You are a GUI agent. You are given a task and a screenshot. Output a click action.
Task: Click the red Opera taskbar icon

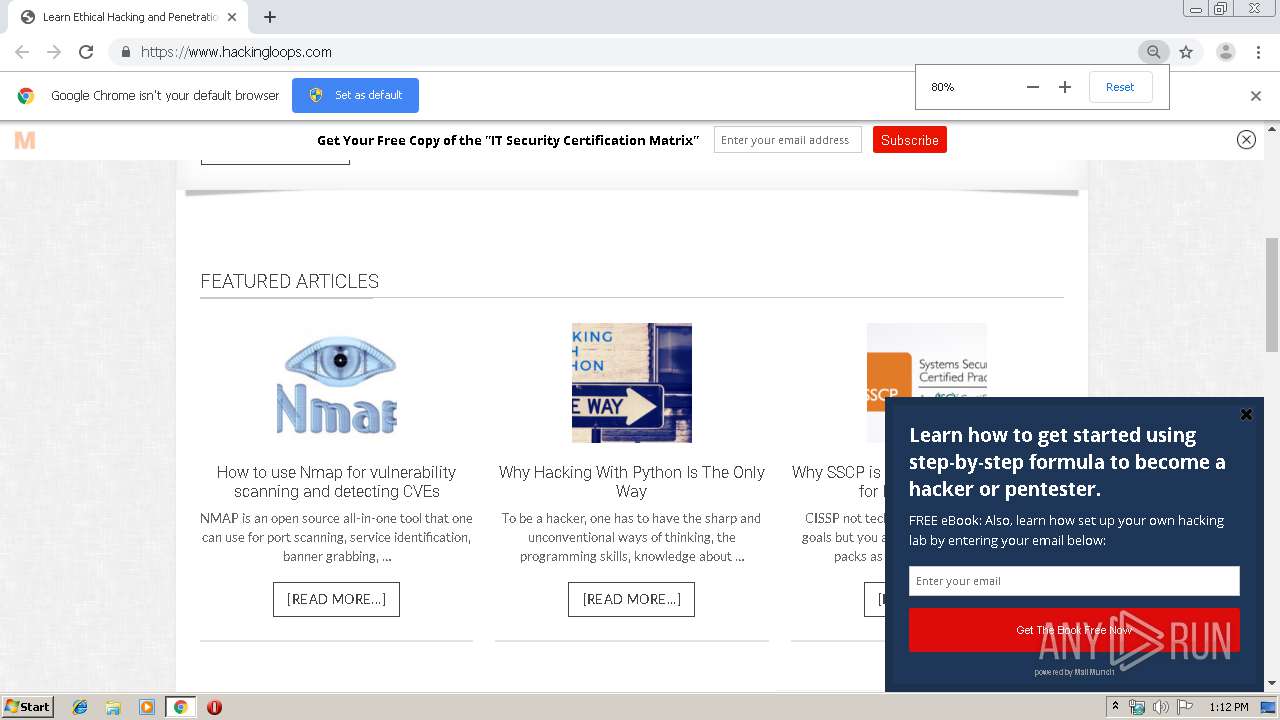coord(214,707)
